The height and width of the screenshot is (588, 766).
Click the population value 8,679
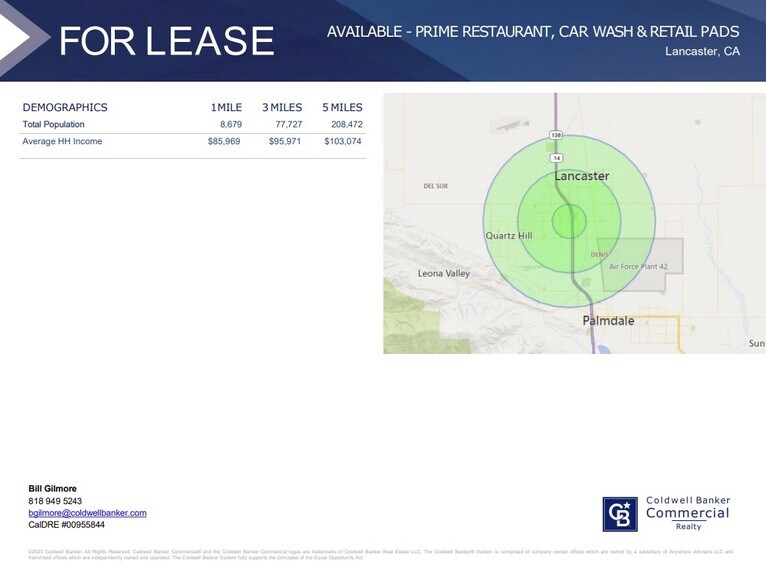click(231, 125)
